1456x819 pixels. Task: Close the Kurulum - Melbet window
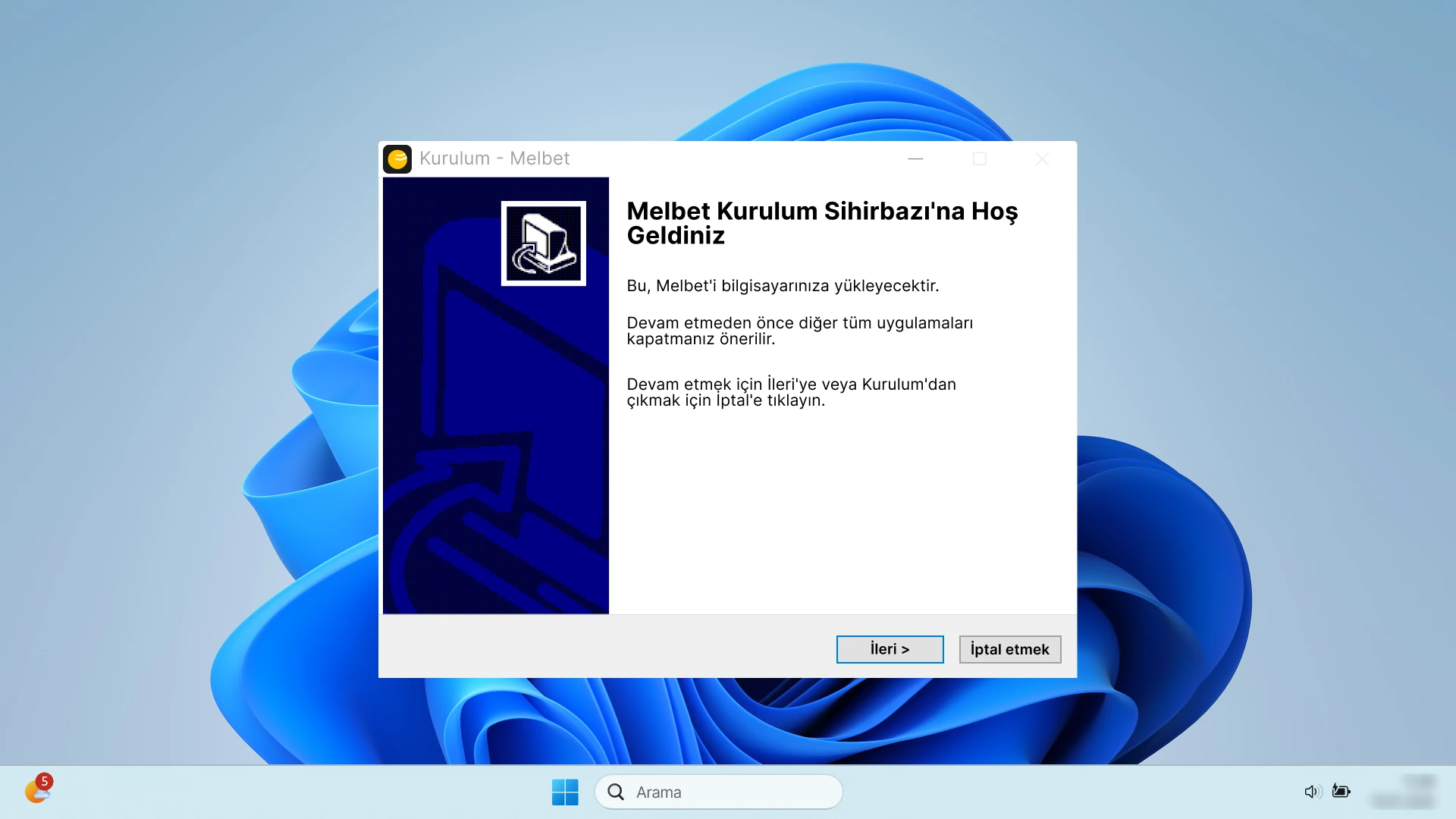tap(1042, 159)
